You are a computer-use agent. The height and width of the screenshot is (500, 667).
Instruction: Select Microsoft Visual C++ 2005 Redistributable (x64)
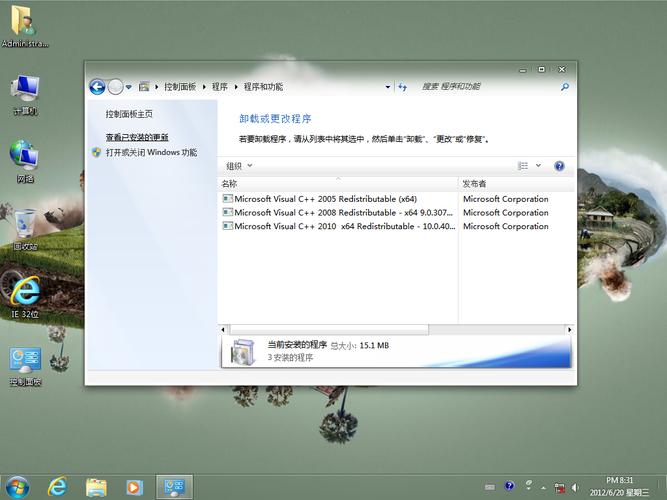coord(325,199)
